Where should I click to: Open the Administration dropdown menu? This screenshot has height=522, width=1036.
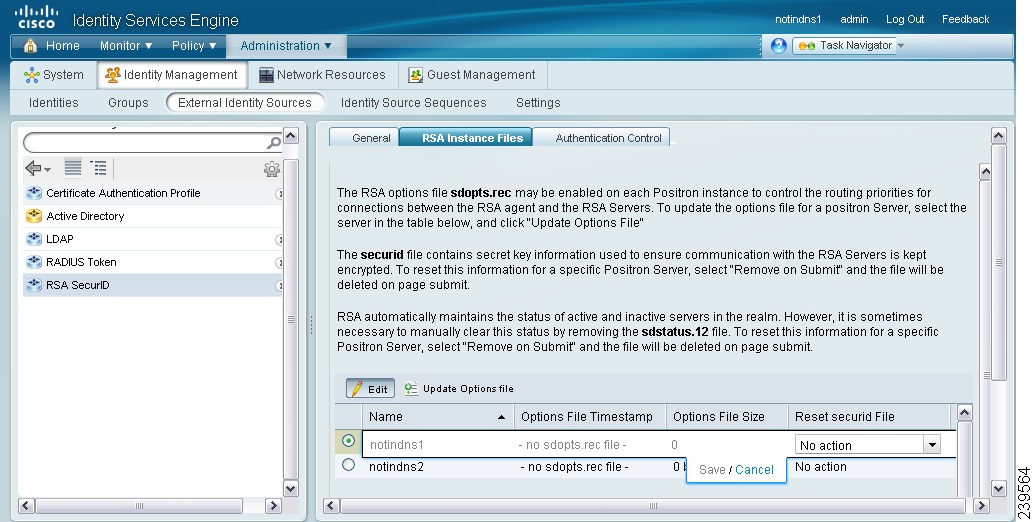[285, 46]
